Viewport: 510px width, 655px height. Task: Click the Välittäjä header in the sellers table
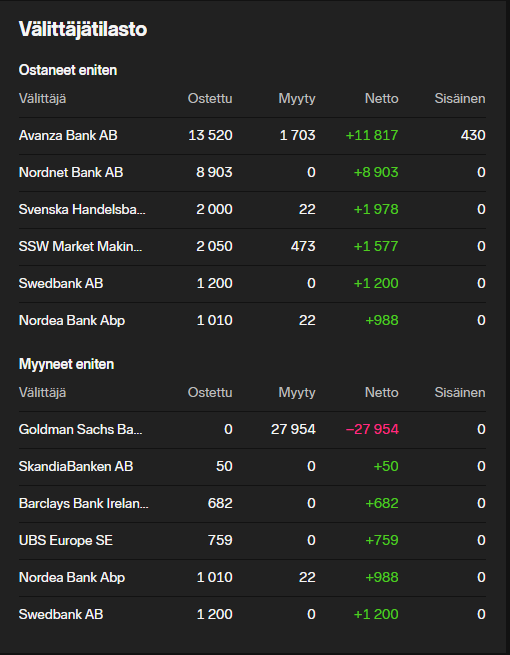pyautogui.click(x=42, y=393)
